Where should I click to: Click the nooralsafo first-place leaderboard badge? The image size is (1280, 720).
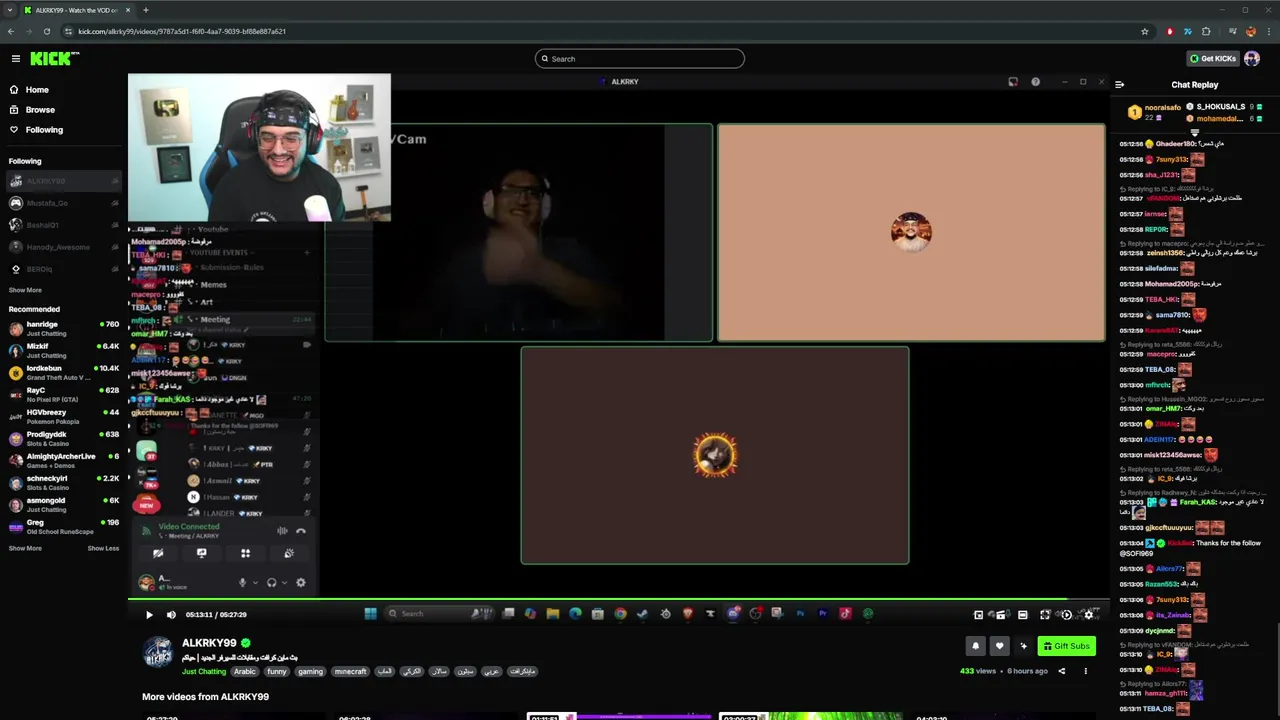tap(1134, 112)
